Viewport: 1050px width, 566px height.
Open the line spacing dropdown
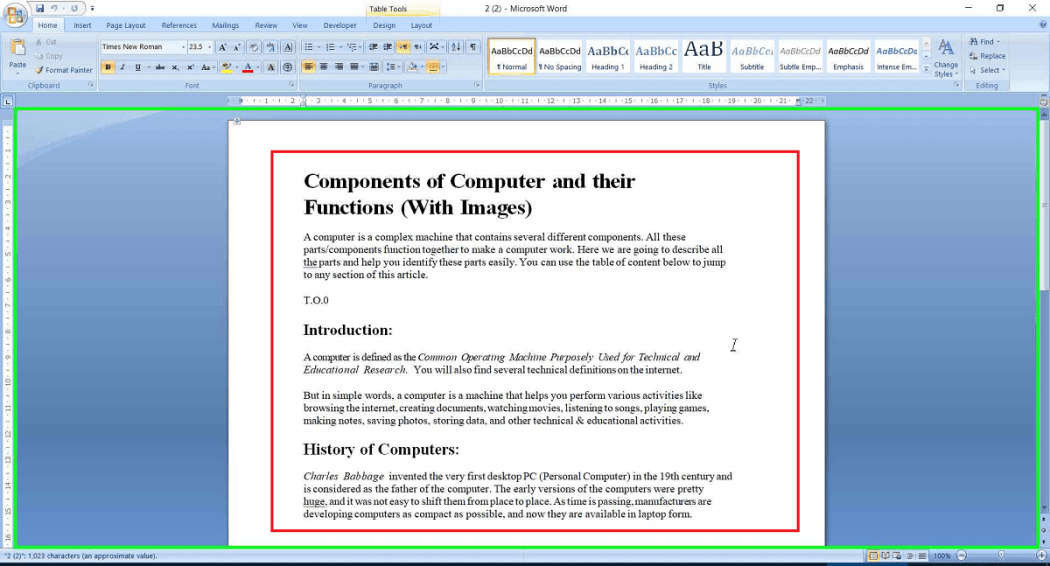click(392, 67)
